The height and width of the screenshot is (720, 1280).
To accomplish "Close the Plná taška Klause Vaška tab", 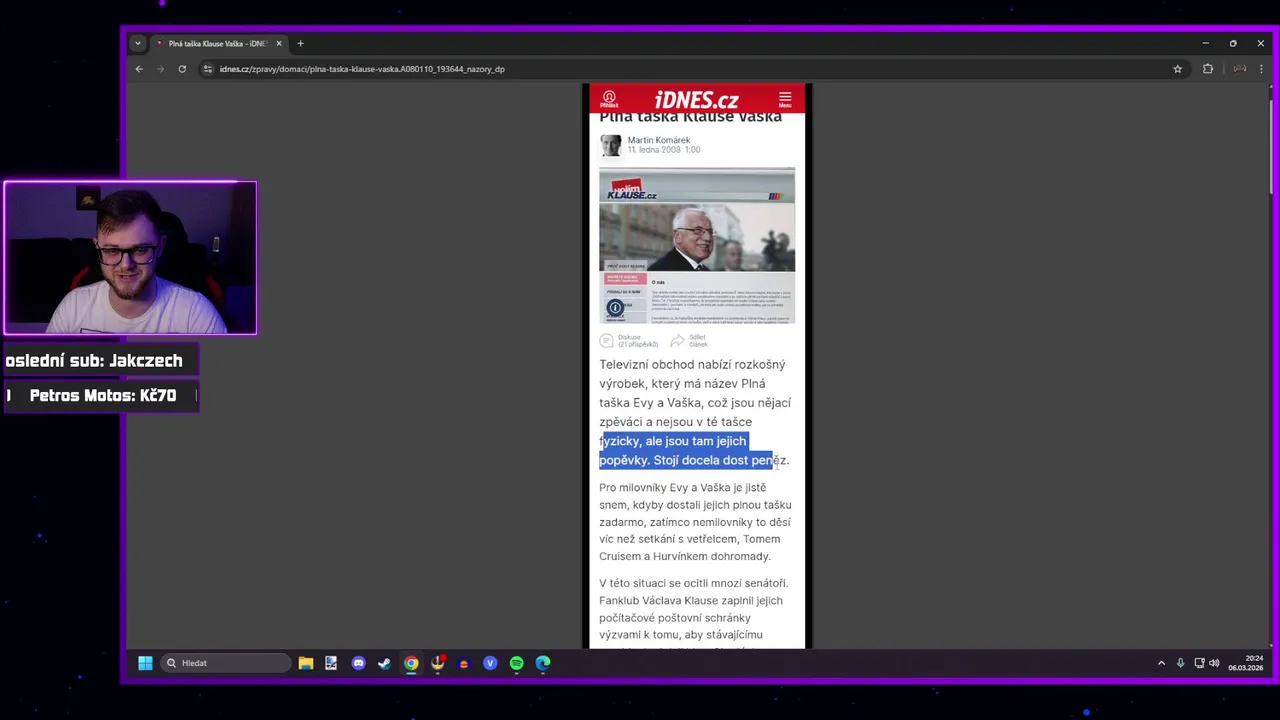I will click(279, 43).
